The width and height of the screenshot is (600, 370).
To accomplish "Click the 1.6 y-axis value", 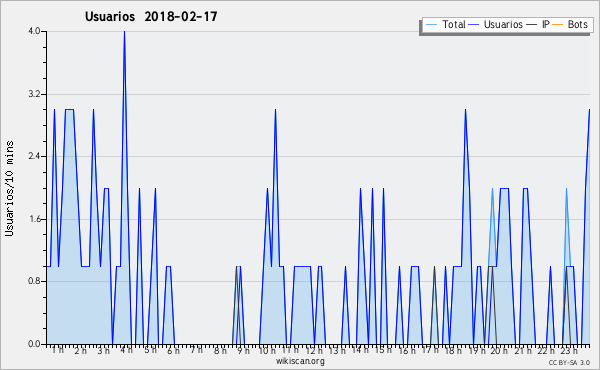I will [34, 219].
